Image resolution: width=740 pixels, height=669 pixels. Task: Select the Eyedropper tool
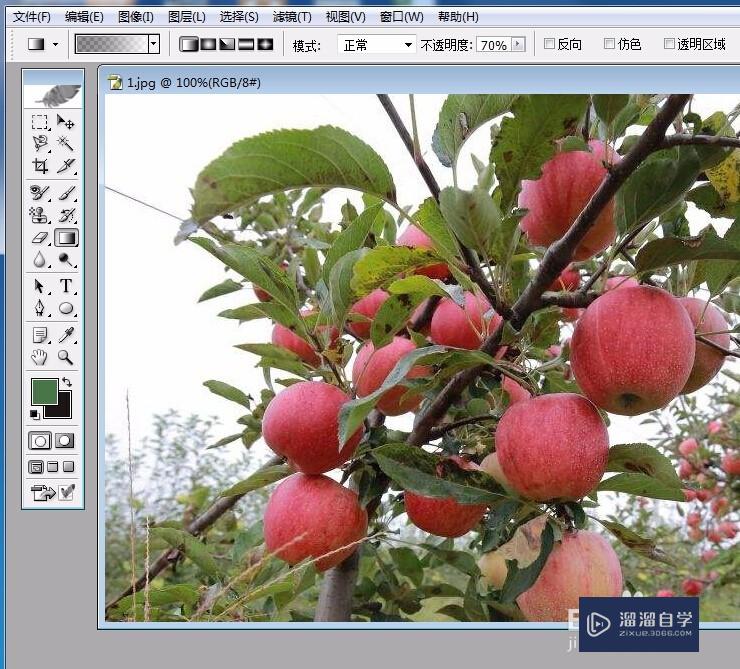coord(66,335)
